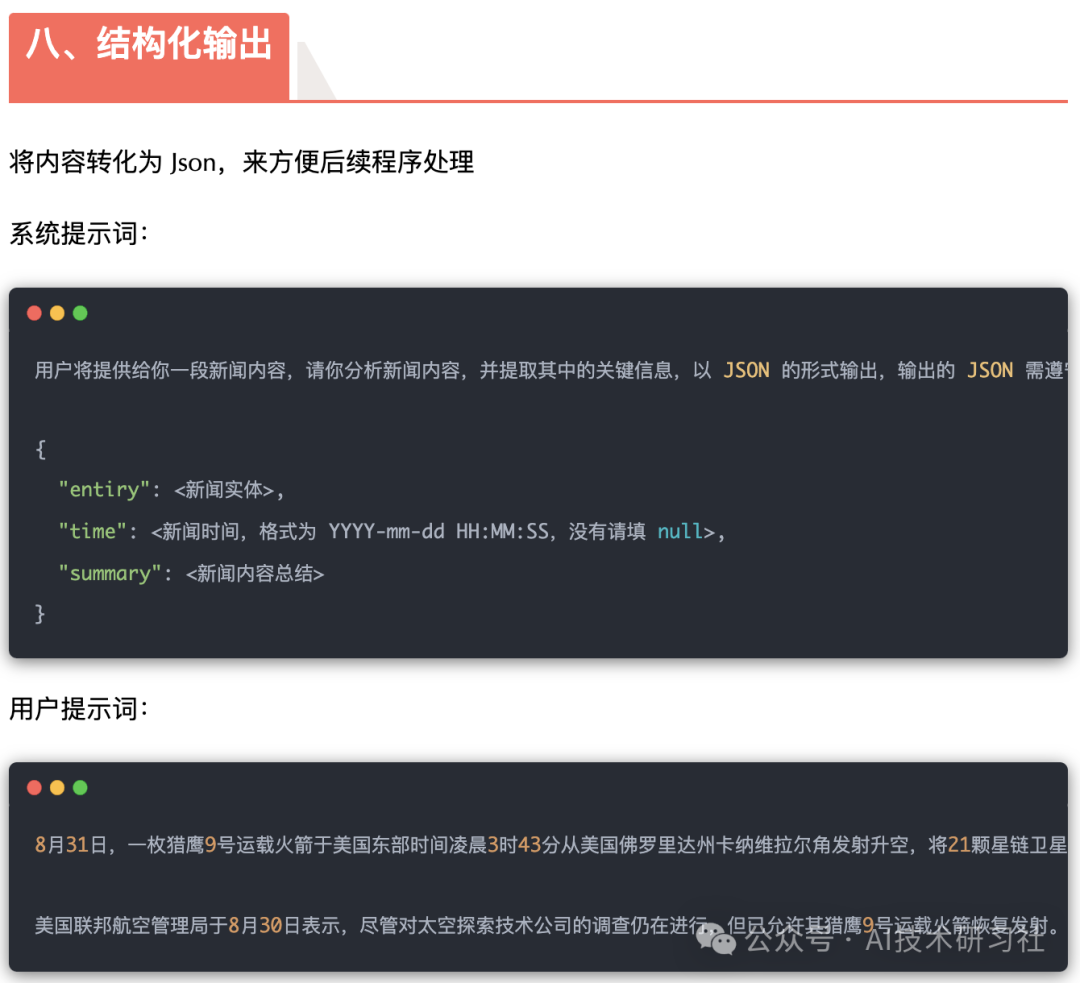The height and width of the screenshot is (983, 1080).
Task: Click the "entiry" key in the JSON template
Action: pos(104,490)
